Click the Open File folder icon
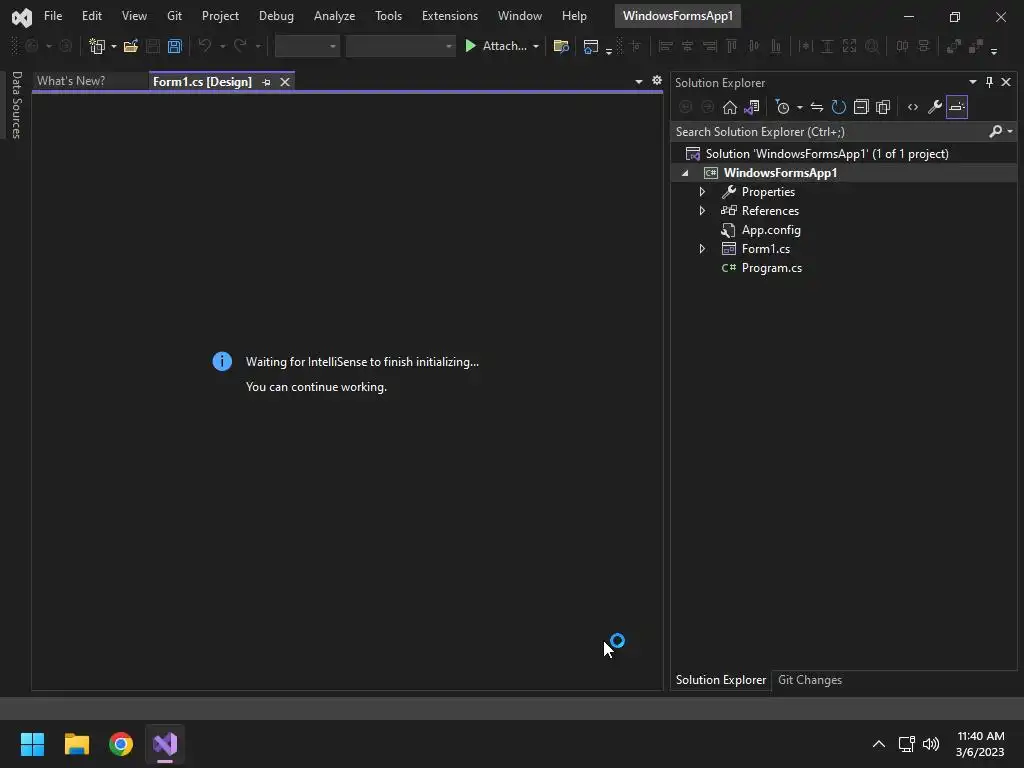Viewport: 1024px width, 768px height. tap(131, 46)
